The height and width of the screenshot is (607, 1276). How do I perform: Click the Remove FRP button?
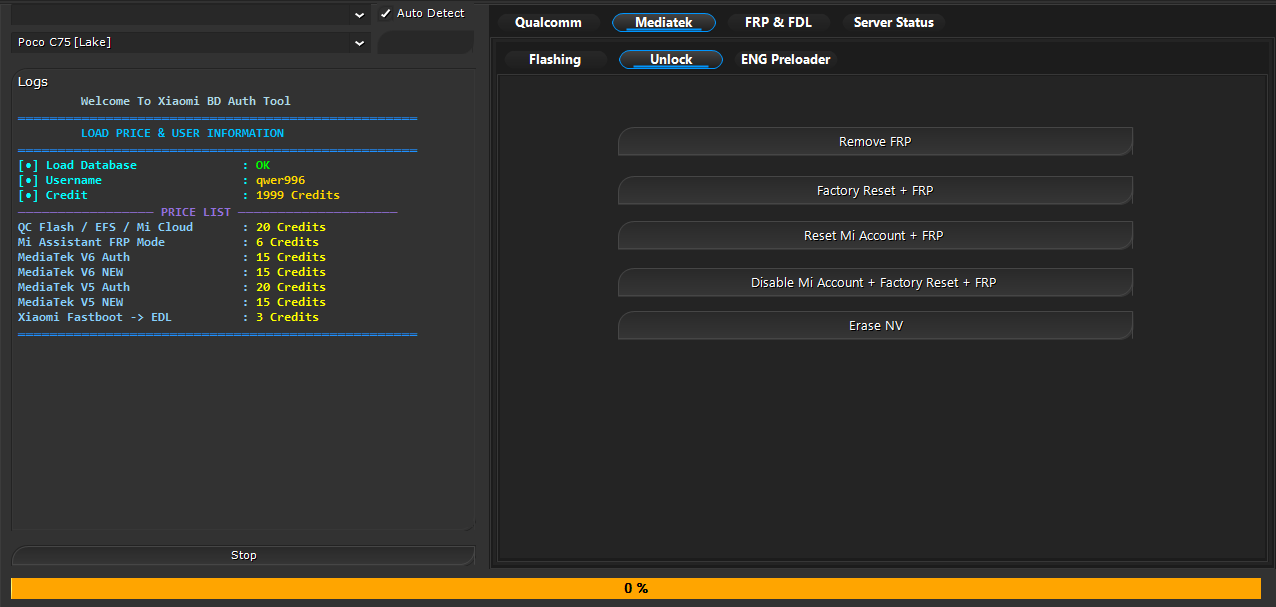(874, 142)
